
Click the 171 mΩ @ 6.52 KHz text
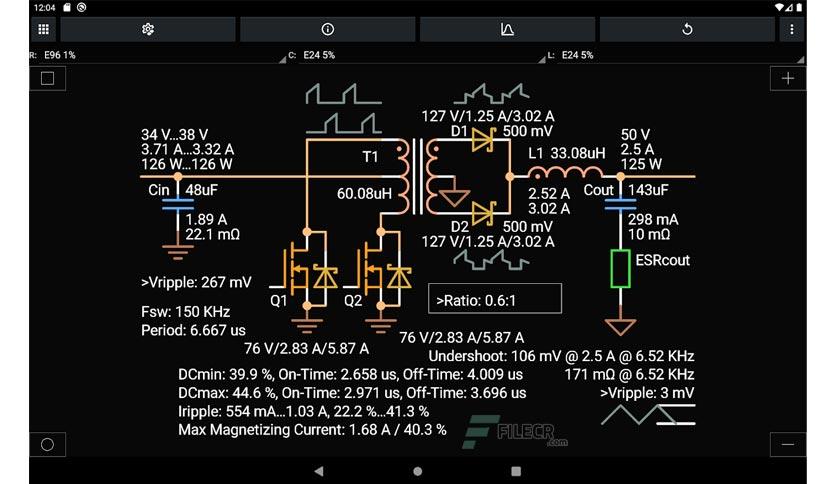click(x=629, y=375)
